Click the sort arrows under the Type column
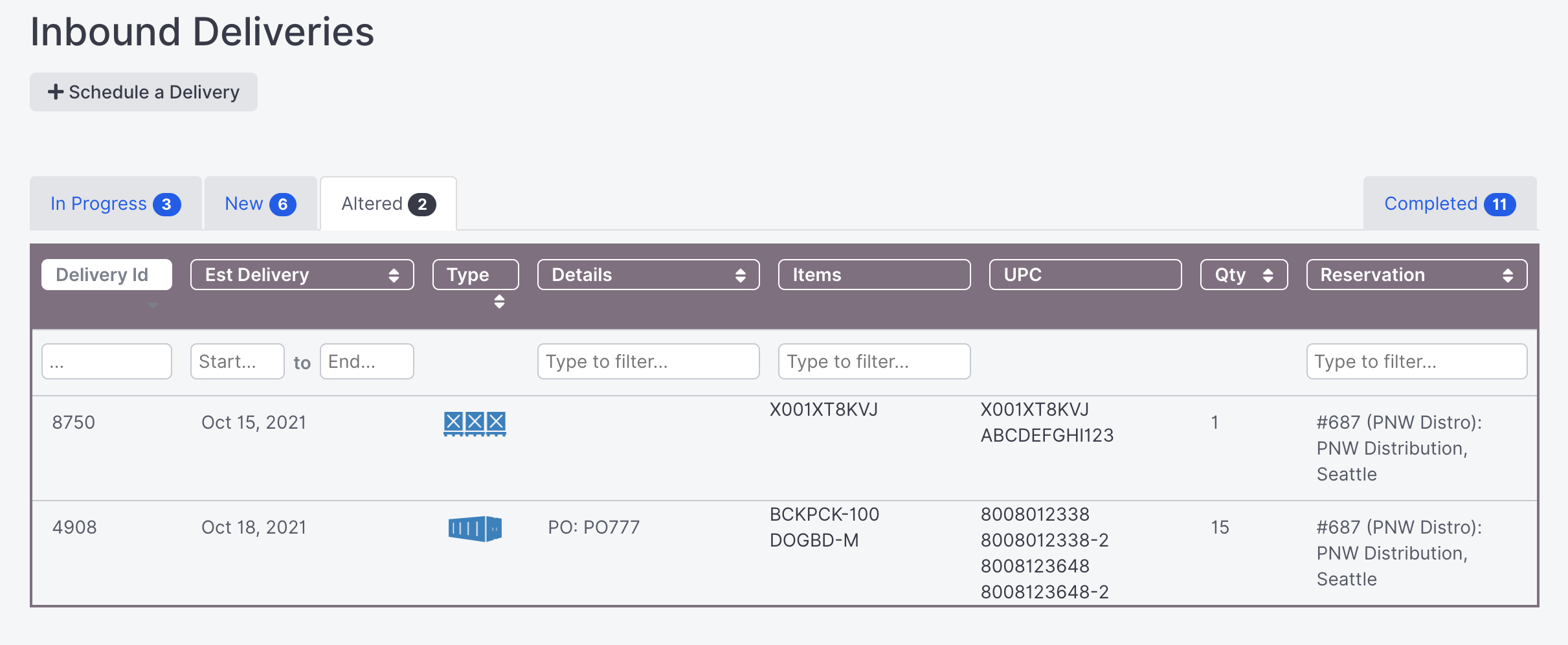The image size is (1568, 645). point(499,302)
